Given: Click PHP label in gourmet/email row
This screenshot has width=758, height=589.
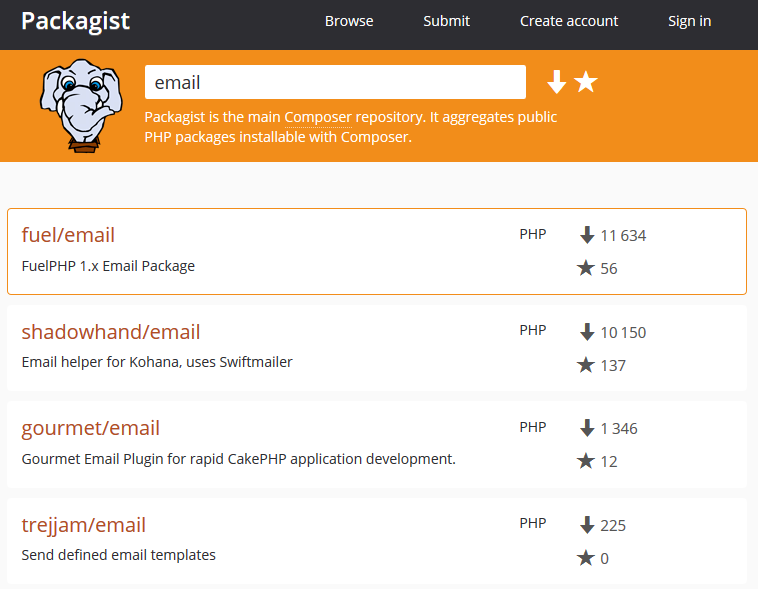Looking at the screenshot, I should (x=533, y=427).
